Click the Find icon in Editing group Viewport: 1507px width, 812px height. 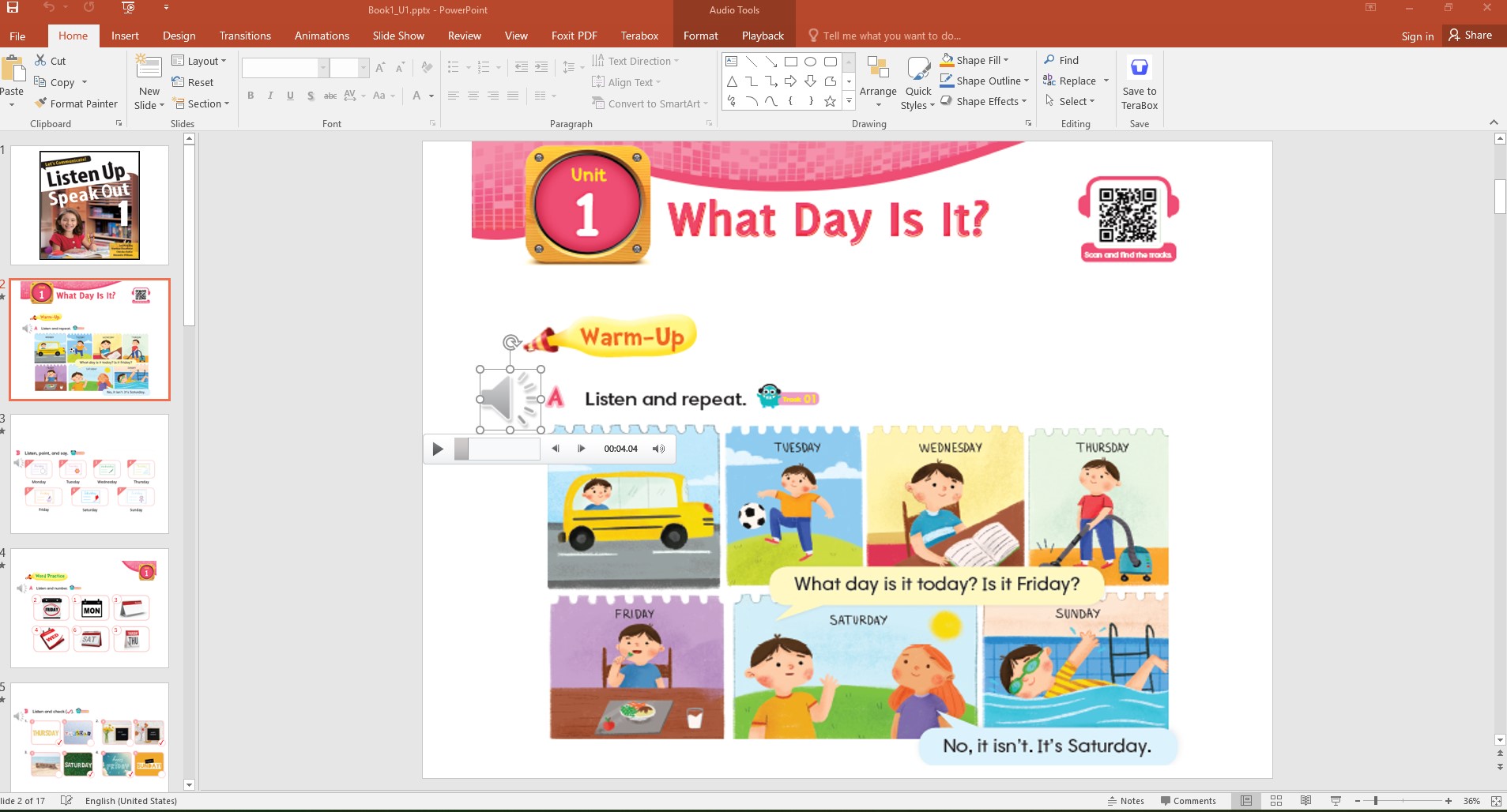point(1064,60)
